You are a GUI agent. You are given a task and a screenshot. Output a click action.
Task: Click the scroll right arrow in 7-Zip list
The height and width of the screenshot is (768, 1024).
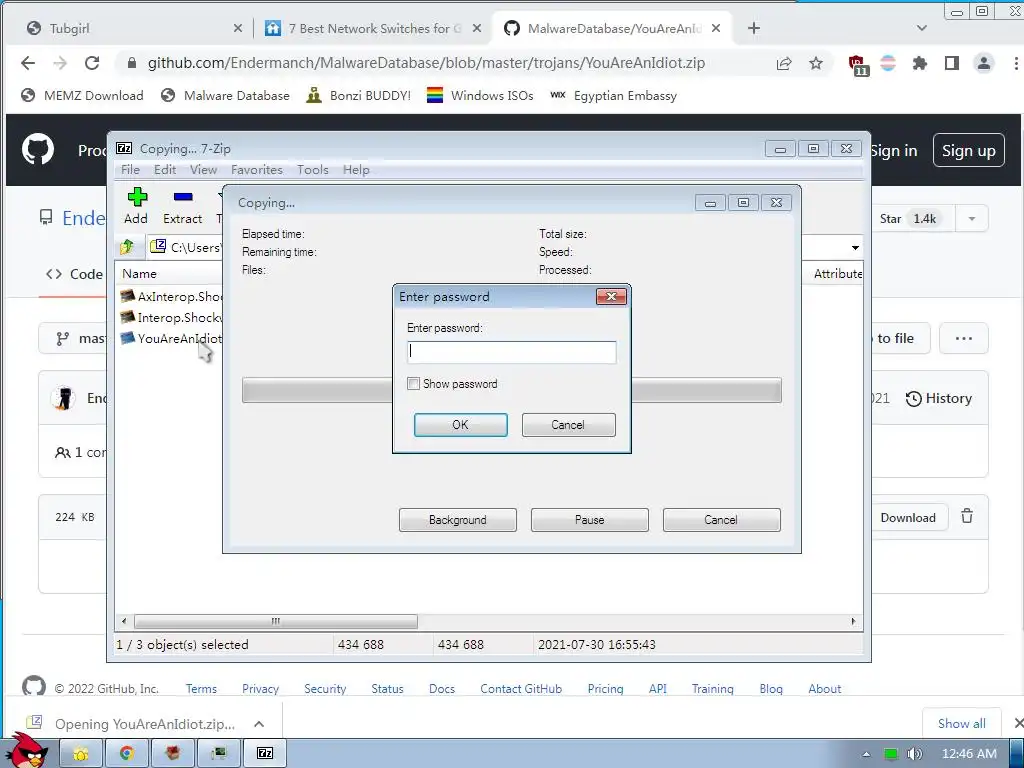click(853, 621)
